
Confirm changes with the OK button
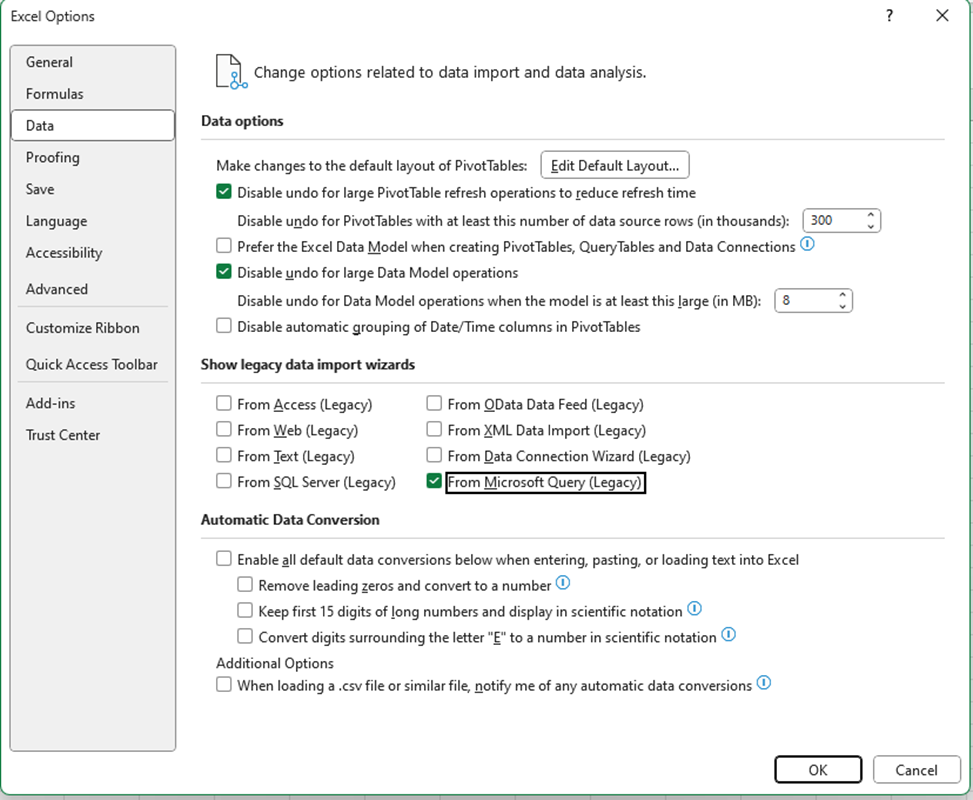click(x=817, y=769)
